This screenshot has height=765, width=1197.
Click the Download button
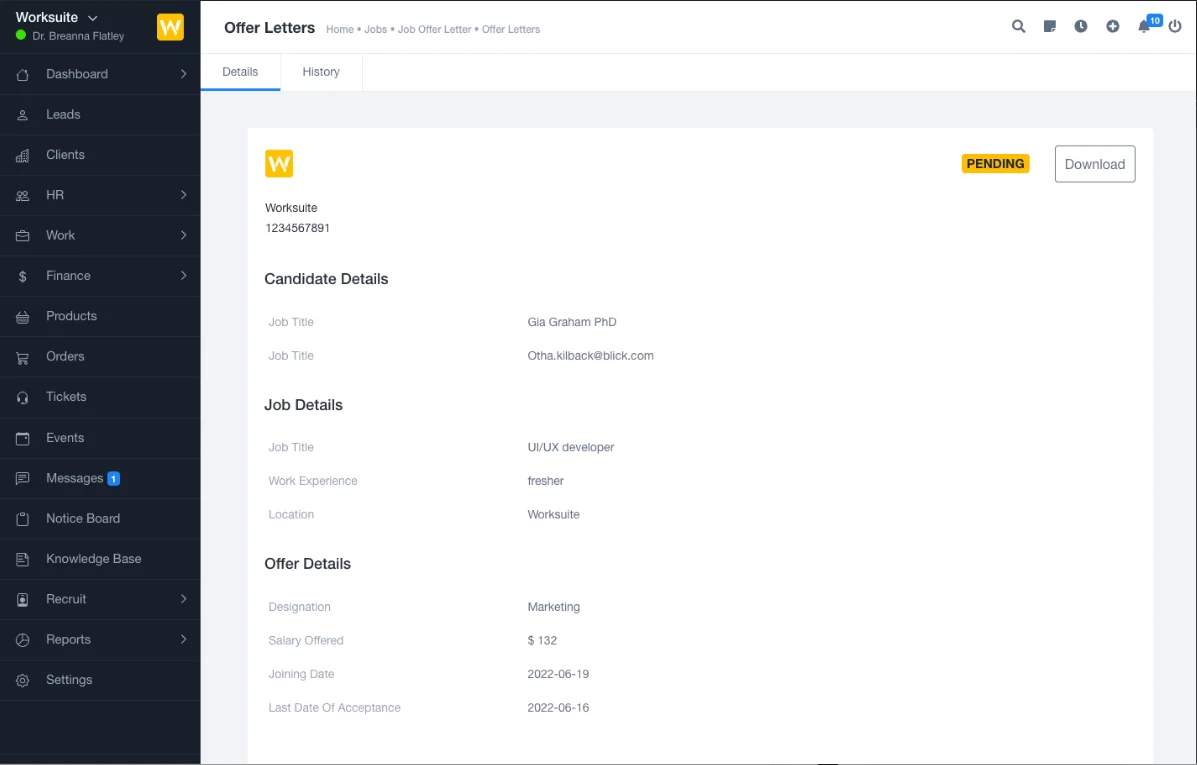pos(1094,164)
